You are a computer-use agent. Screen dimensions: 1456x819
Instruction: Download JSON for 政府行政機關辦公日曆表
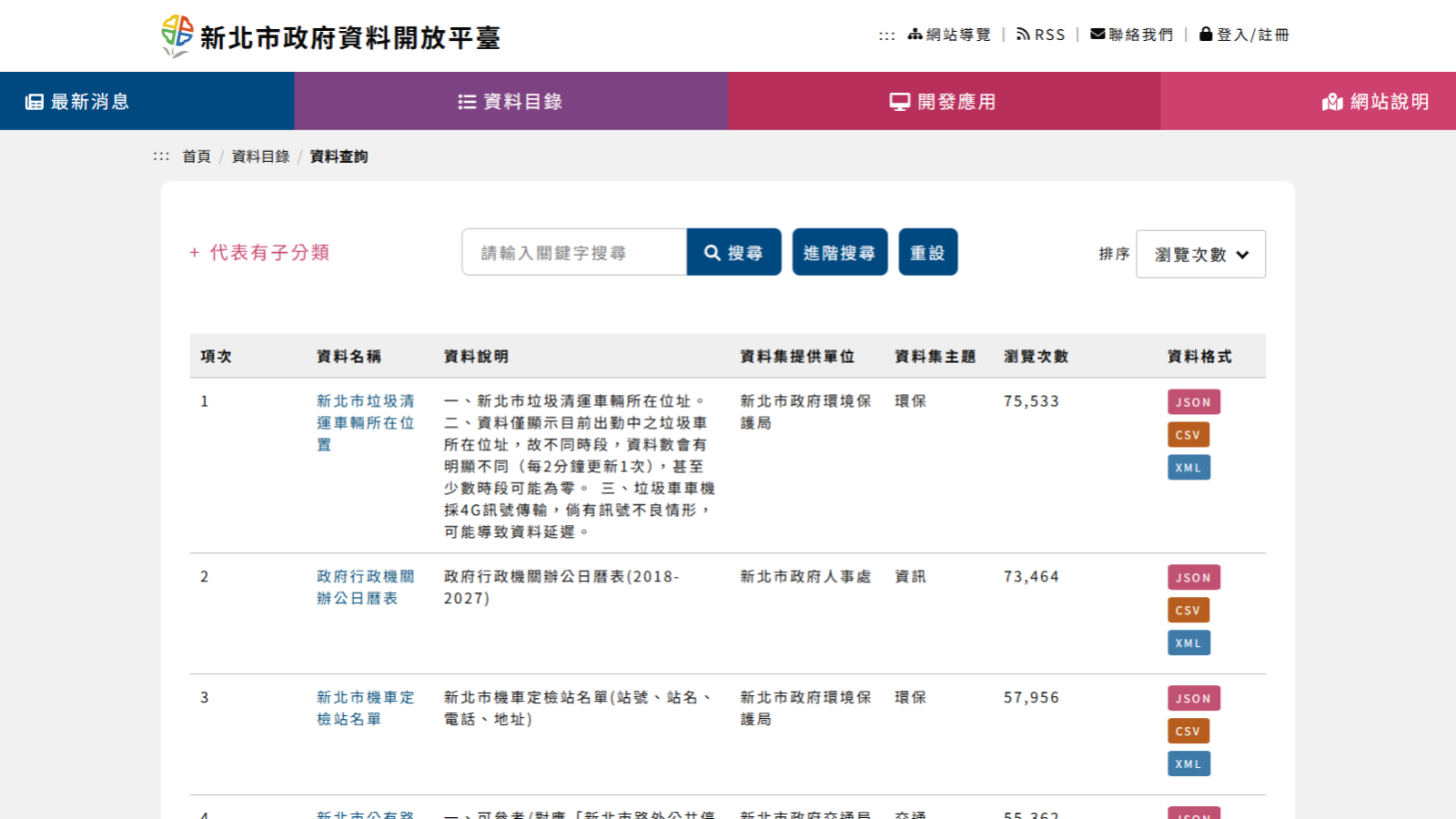1194,578
